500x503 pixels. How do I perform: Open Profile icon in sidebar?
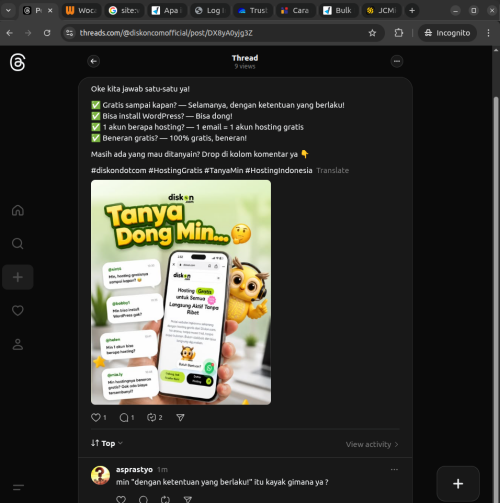(x=18, y=344)
